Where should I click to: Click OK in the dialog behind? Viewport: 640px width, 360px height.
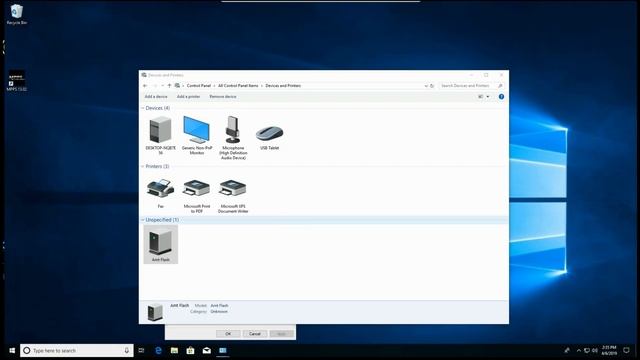coord(228,334)
